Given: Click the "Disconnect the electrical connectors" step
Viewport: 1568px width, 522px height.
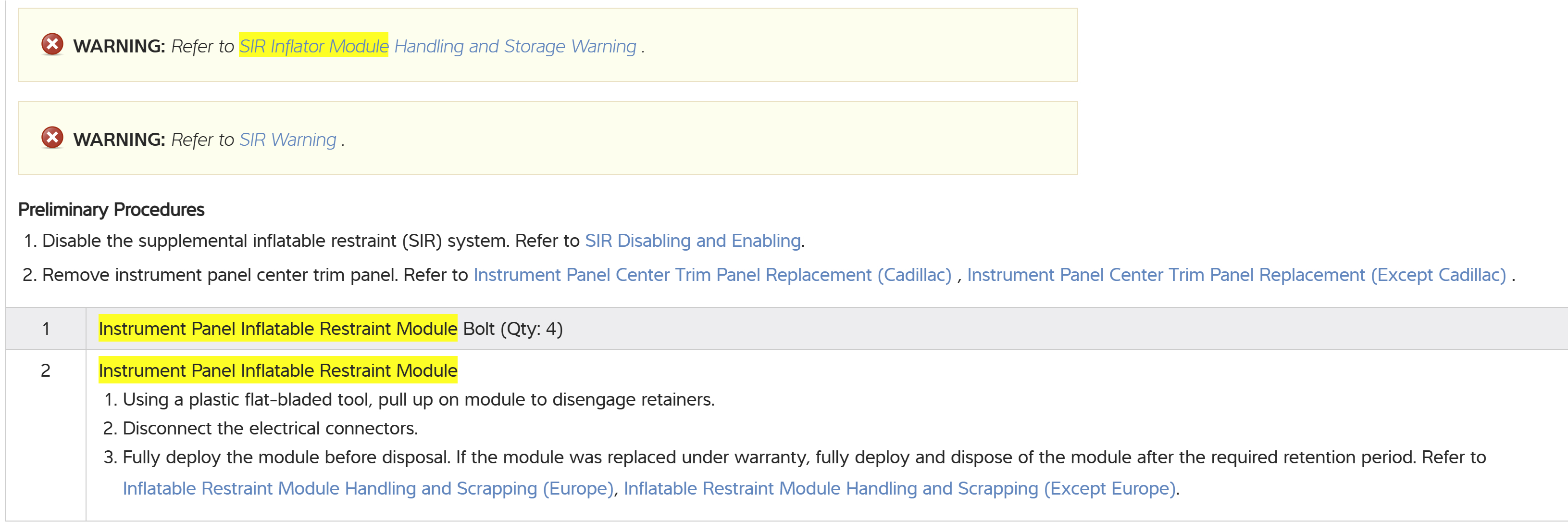Looking at the screenshot, I should pyautogui.click(x=270, y=428).
